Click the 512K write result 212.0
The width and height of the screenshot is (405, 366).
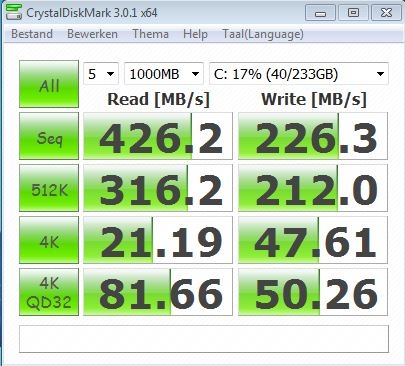coord(313,188)
